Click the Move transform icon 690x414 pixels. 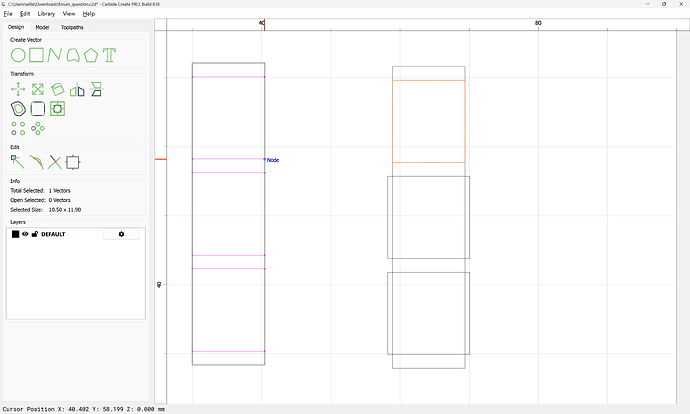[x=18, y=89]
